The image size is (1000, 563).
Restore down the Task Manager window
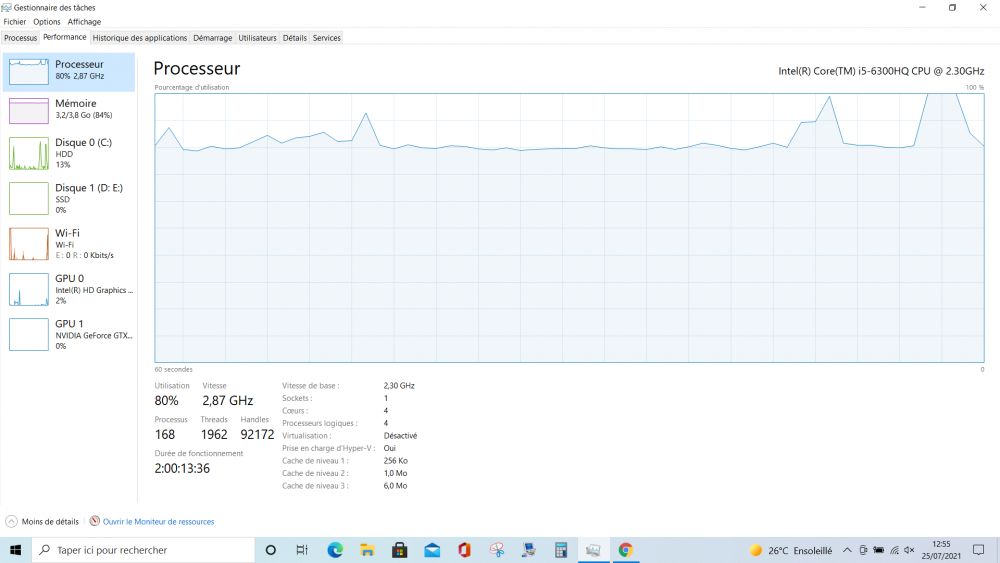point(952,8)
